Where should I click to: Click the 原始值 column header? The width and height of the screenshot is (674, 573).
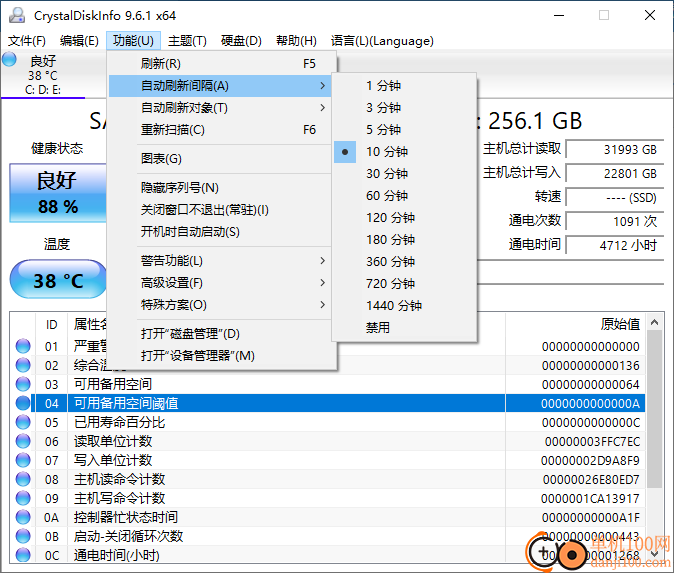(575, 324)
